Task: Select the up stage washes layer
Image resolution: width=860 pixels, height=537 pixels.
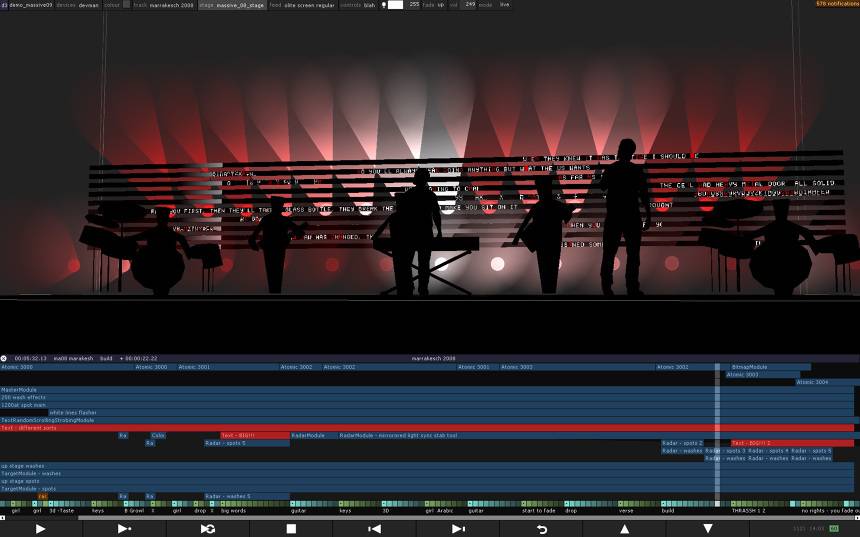Action: 427,466
